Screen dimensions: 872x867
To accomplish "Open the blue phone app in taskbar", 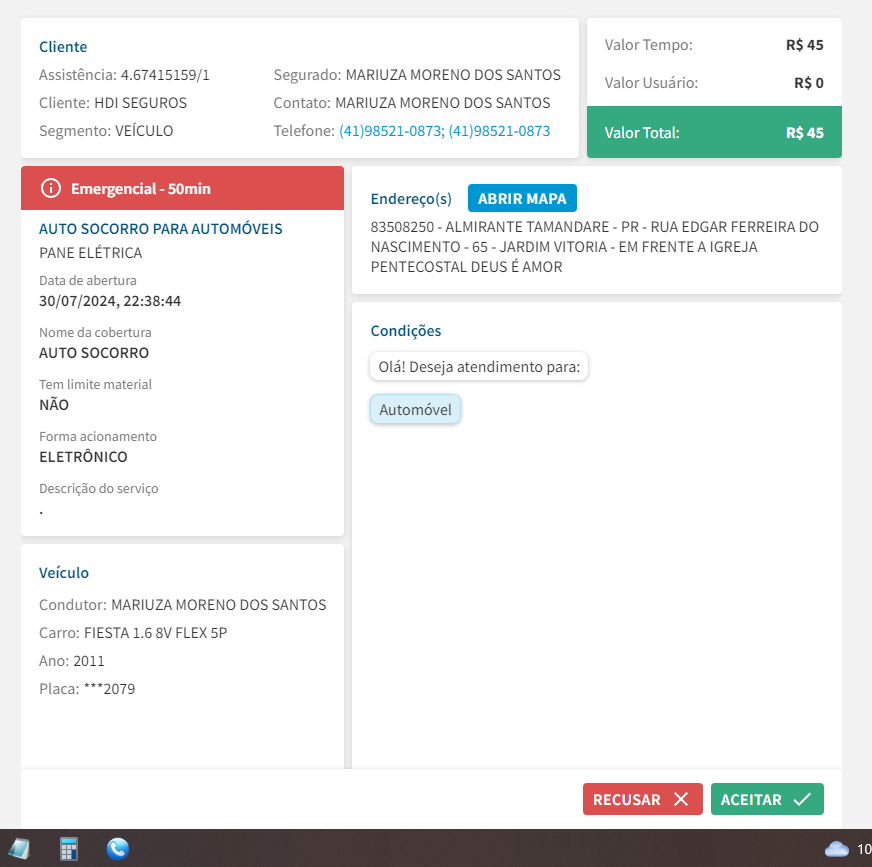I will click(118, 849).
